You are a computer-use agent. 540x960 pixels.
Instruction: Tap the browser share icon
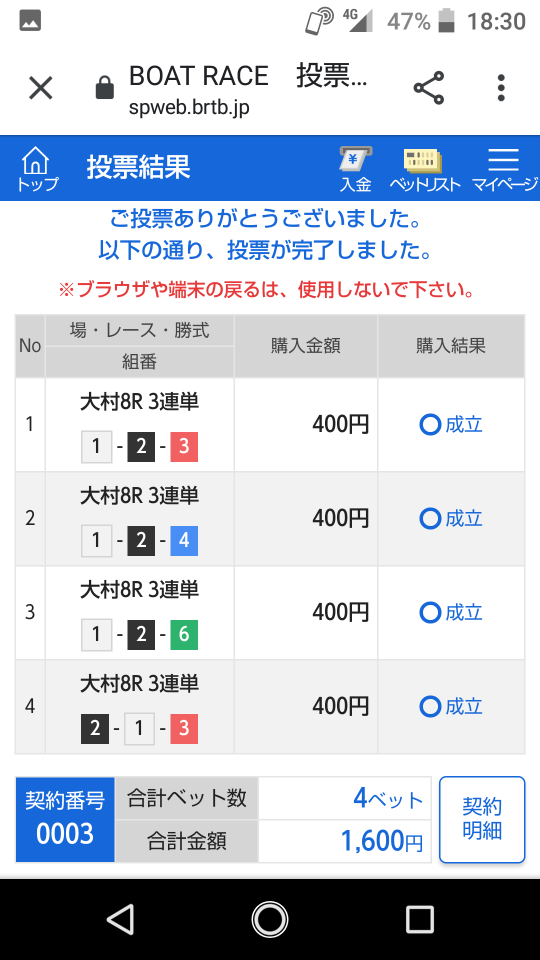click(x=429, y=87)
